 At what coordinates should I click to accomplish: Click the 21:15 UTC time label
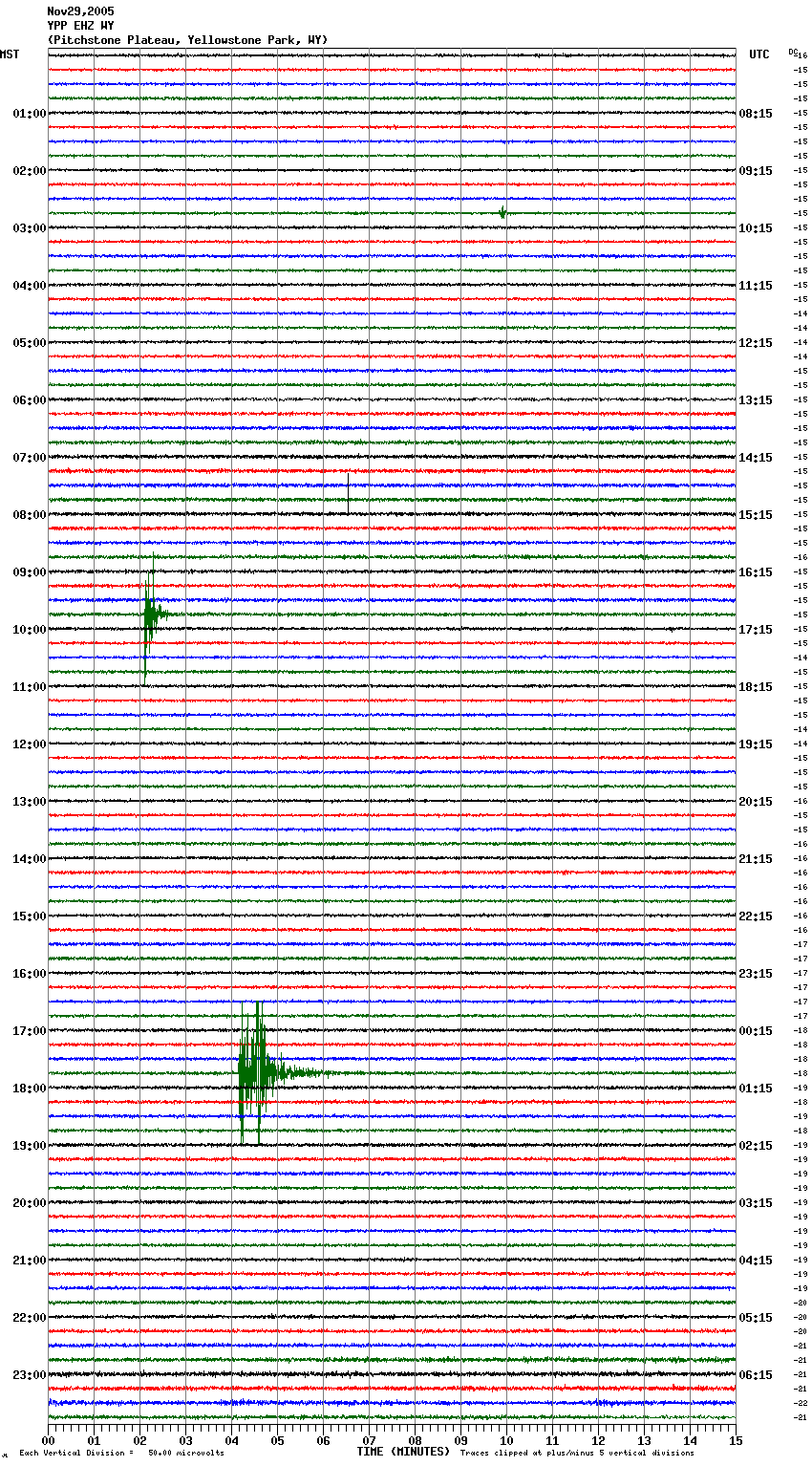pyautogui.click(x=756, y=859)
